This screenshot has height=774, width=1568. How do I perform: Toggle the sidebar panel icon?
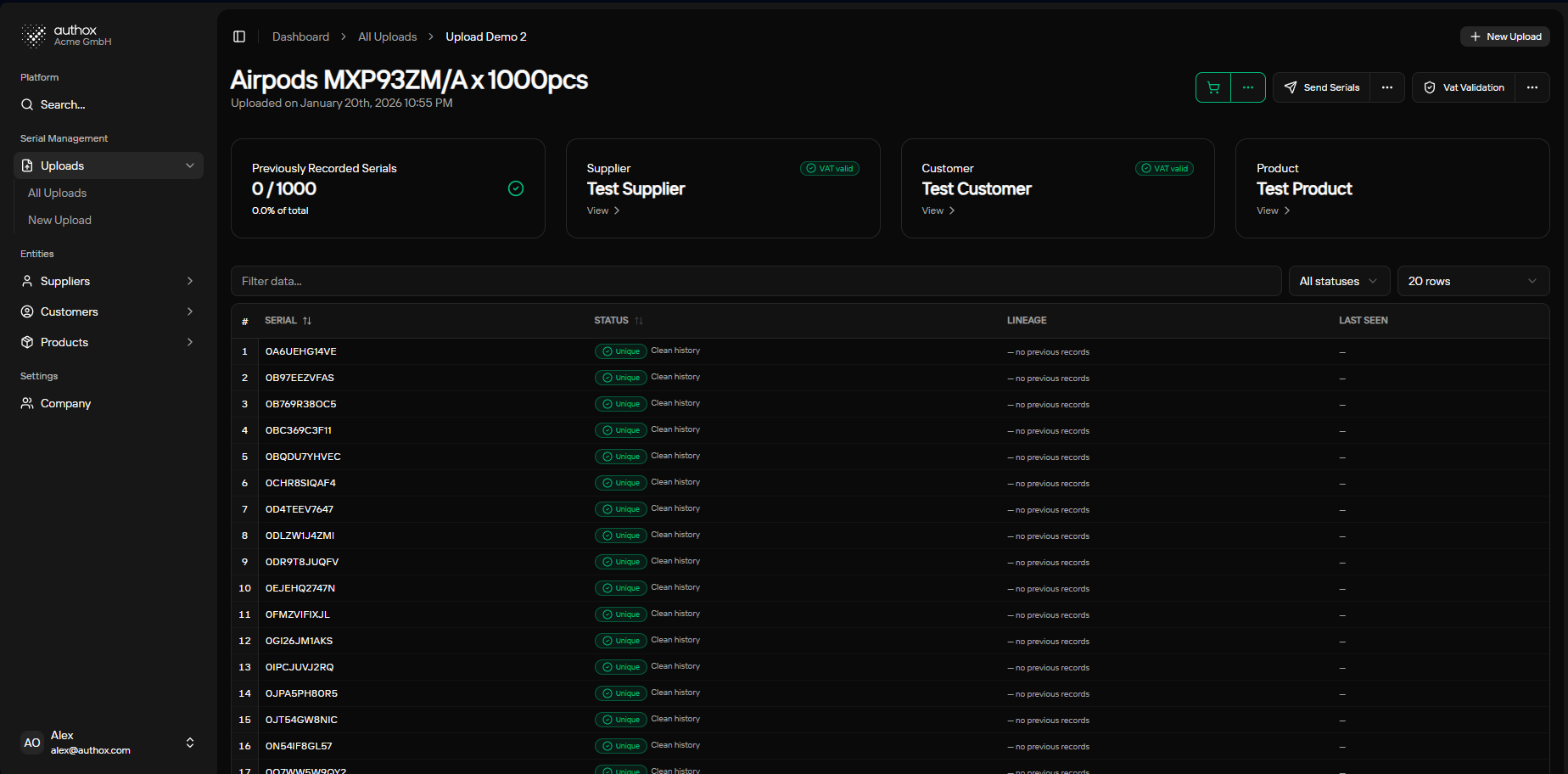[239, 36]
